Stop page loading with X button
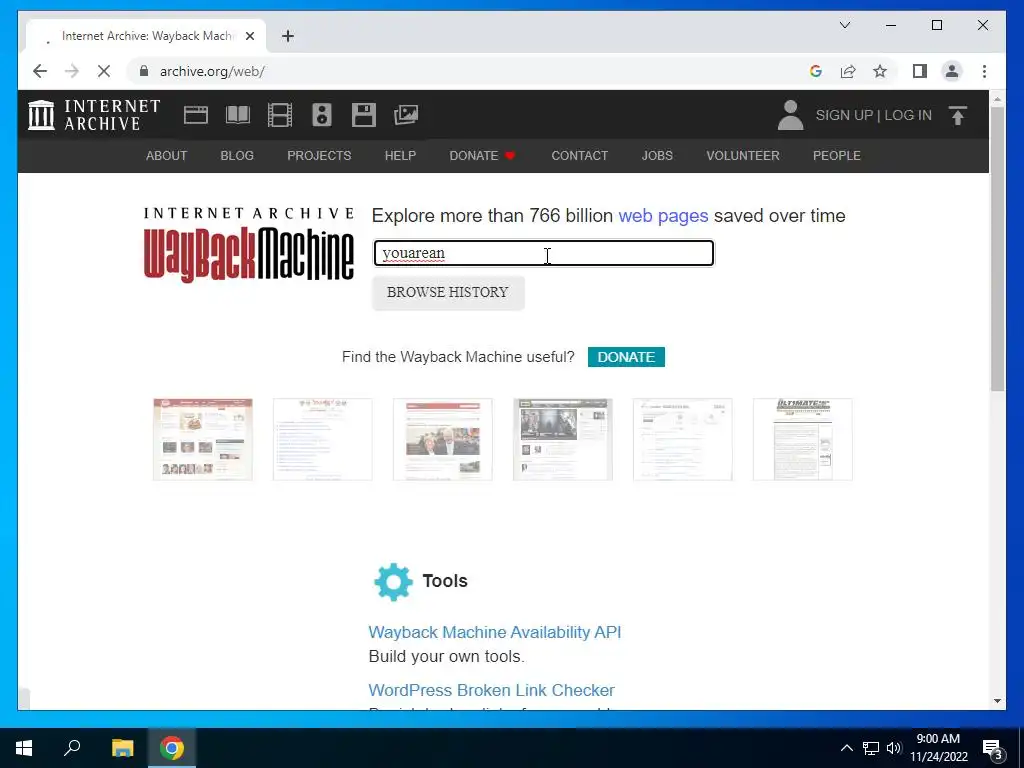This screenshot has width=1024, height=768. 104,71
